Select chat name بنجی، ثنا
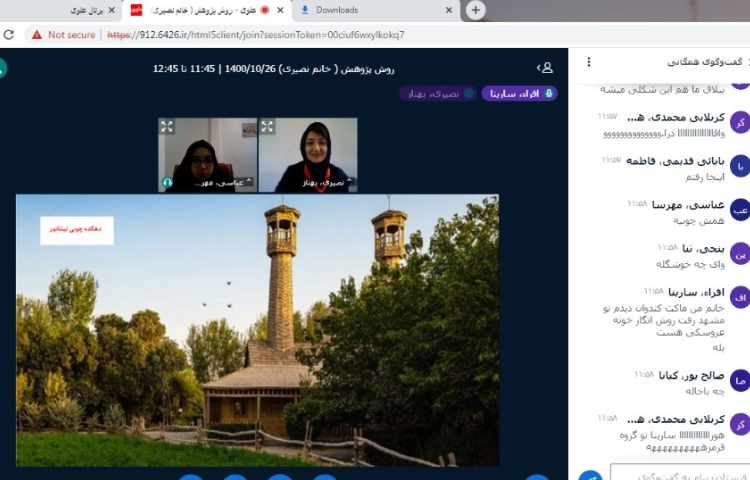 [703, 249]
